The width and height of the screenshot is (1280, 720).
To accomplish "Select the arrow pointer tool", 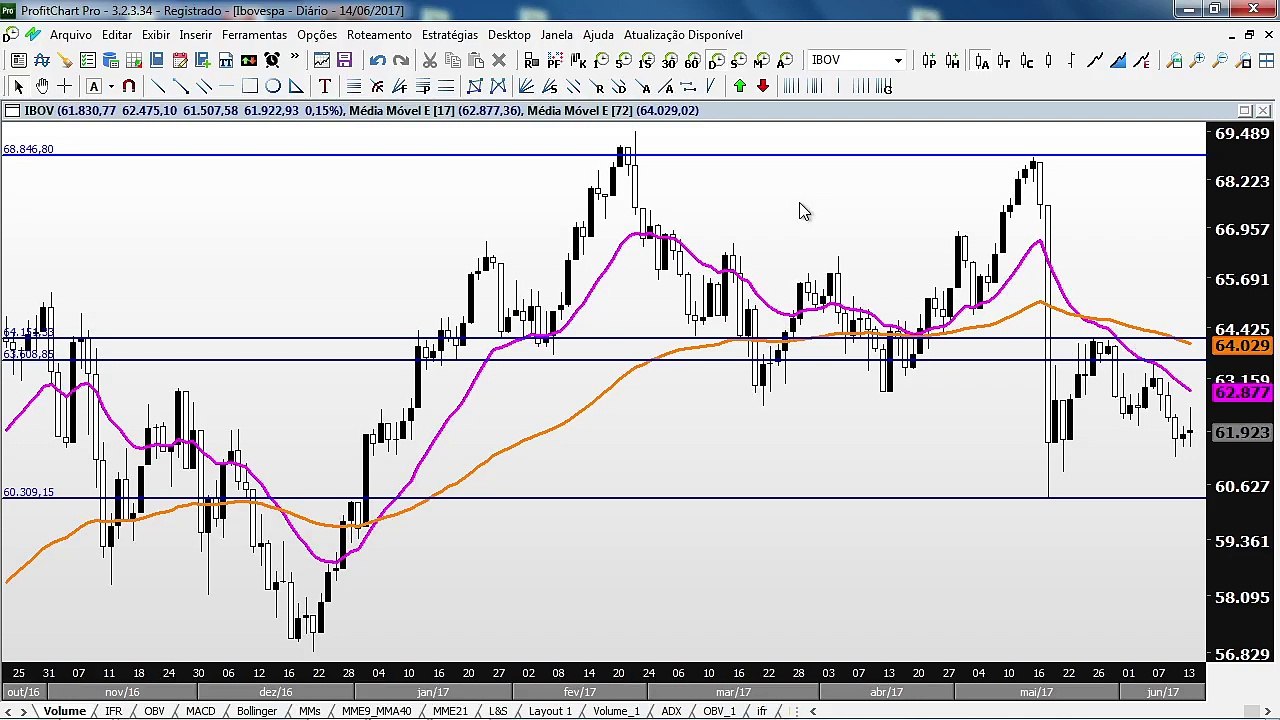I will 18,86.
